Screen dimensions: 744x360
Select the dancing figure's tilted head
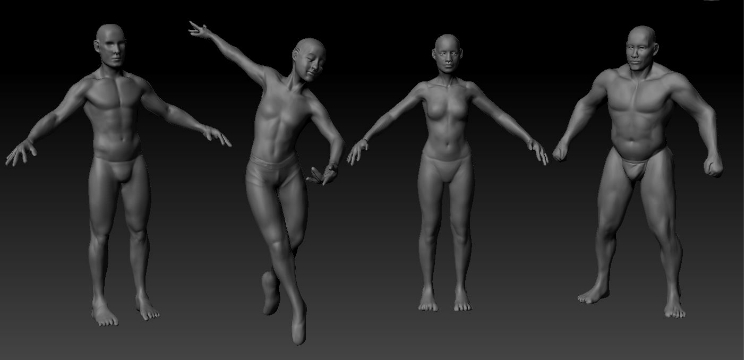[x=309, y=60]
